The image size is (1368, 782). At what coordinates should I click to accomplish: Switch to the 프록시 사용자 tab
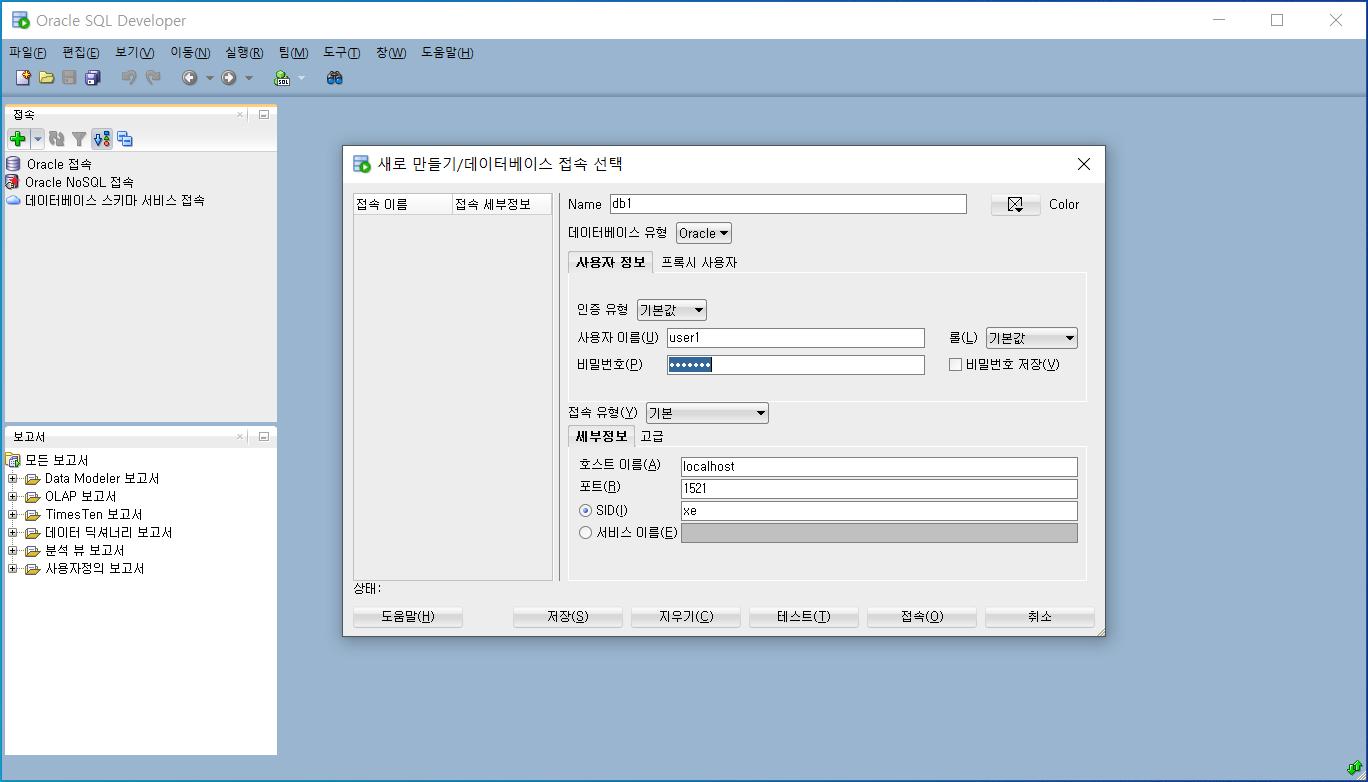pyautogui.click(x=699, y=263)
